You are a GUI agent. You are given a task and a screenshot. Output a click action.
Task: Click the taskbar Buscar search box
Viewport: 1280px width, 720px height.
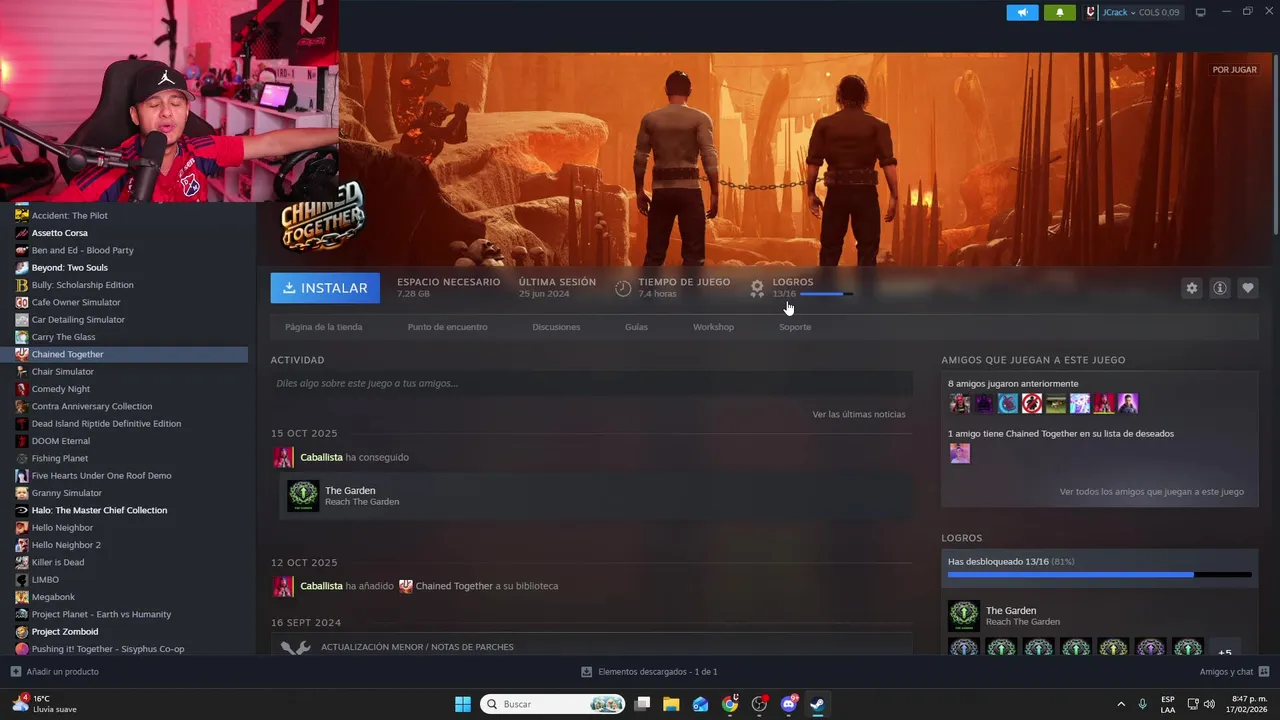[554, 704]
